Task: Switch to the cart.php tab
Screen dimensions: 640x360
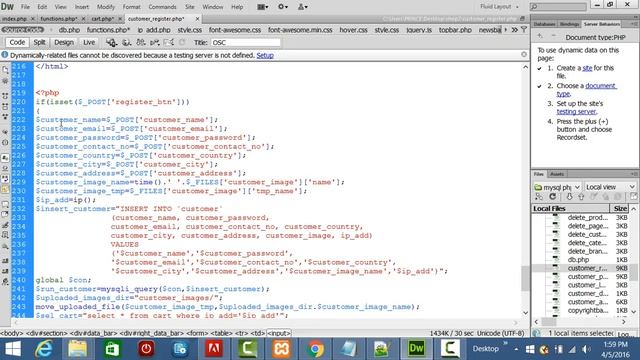Action: pyautogui.click(x=102, y=19)
